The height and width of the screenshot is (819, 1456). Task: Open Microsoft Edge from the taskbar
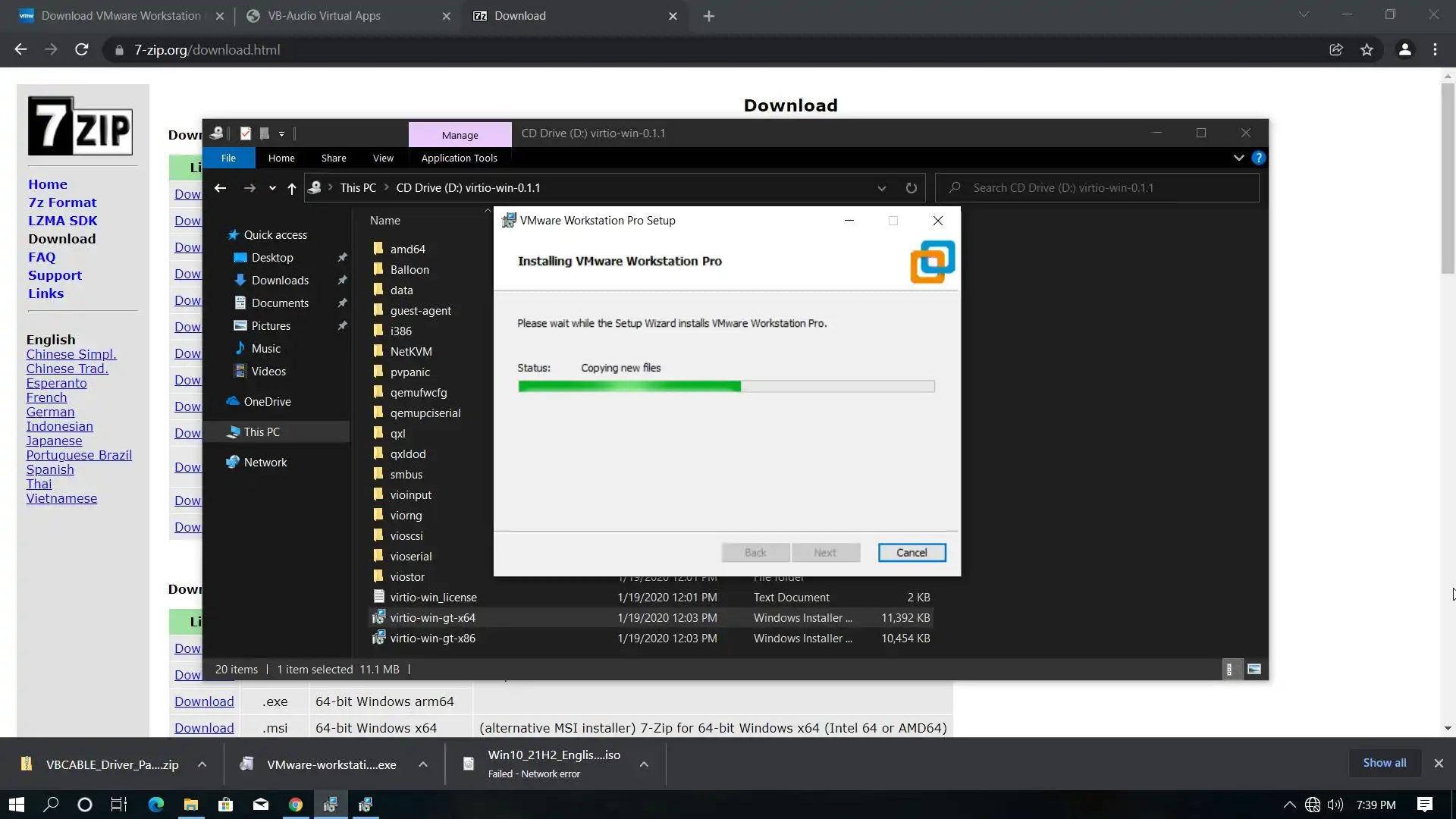[x=156, y=805]
